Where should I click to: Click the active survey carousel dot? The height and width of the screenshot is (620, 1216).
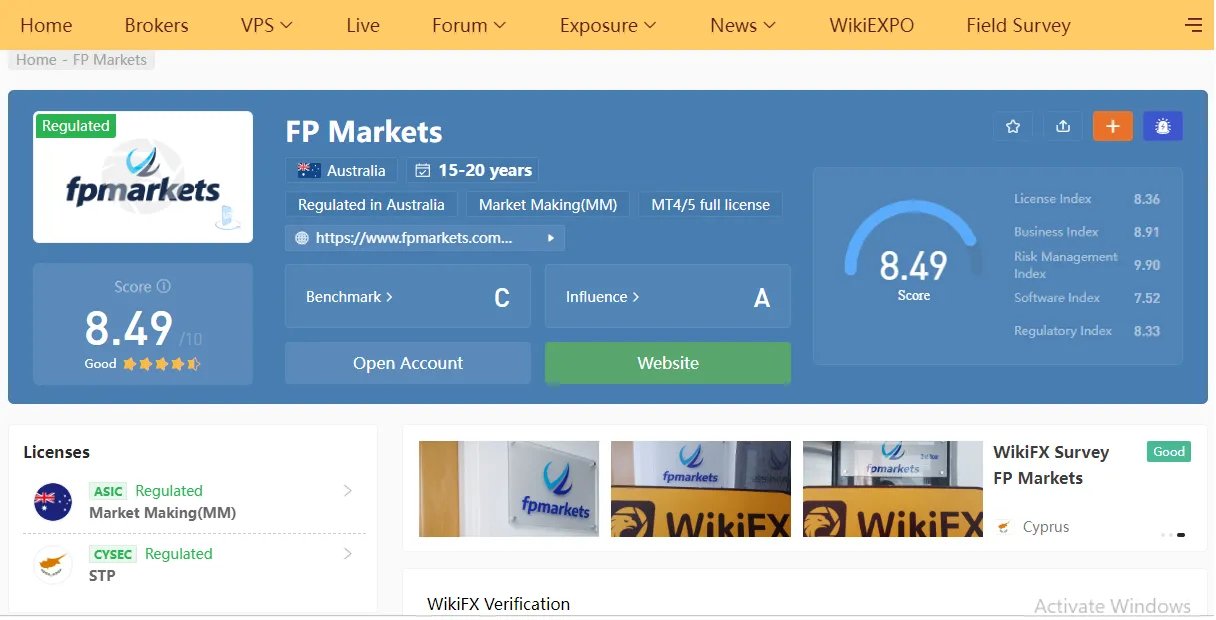(x=1181, y=535)
